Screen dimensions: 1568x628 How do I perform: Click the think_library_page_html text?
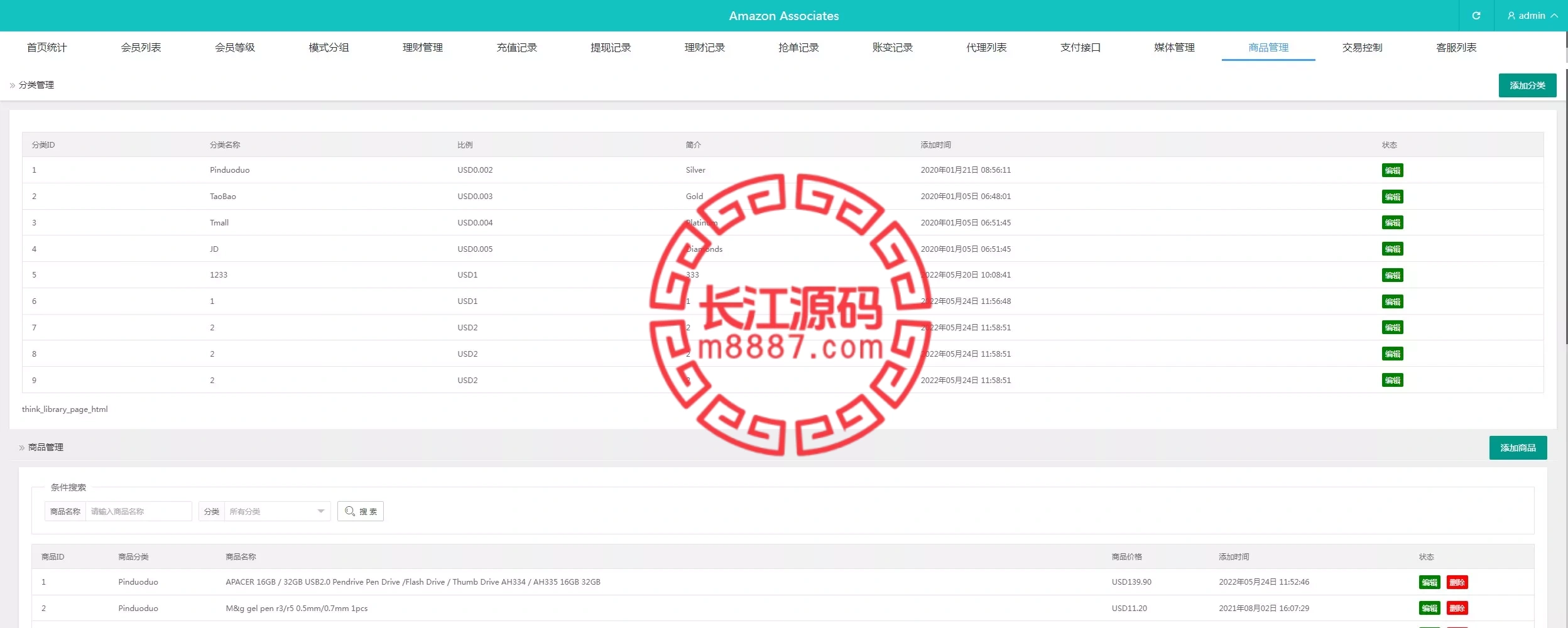pos(65,409)
